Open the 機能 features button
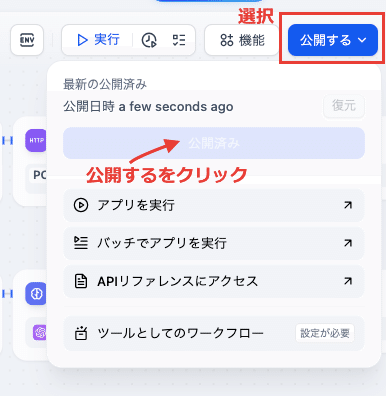The width and height of the screenshot is (386, 396). (242, 40)
